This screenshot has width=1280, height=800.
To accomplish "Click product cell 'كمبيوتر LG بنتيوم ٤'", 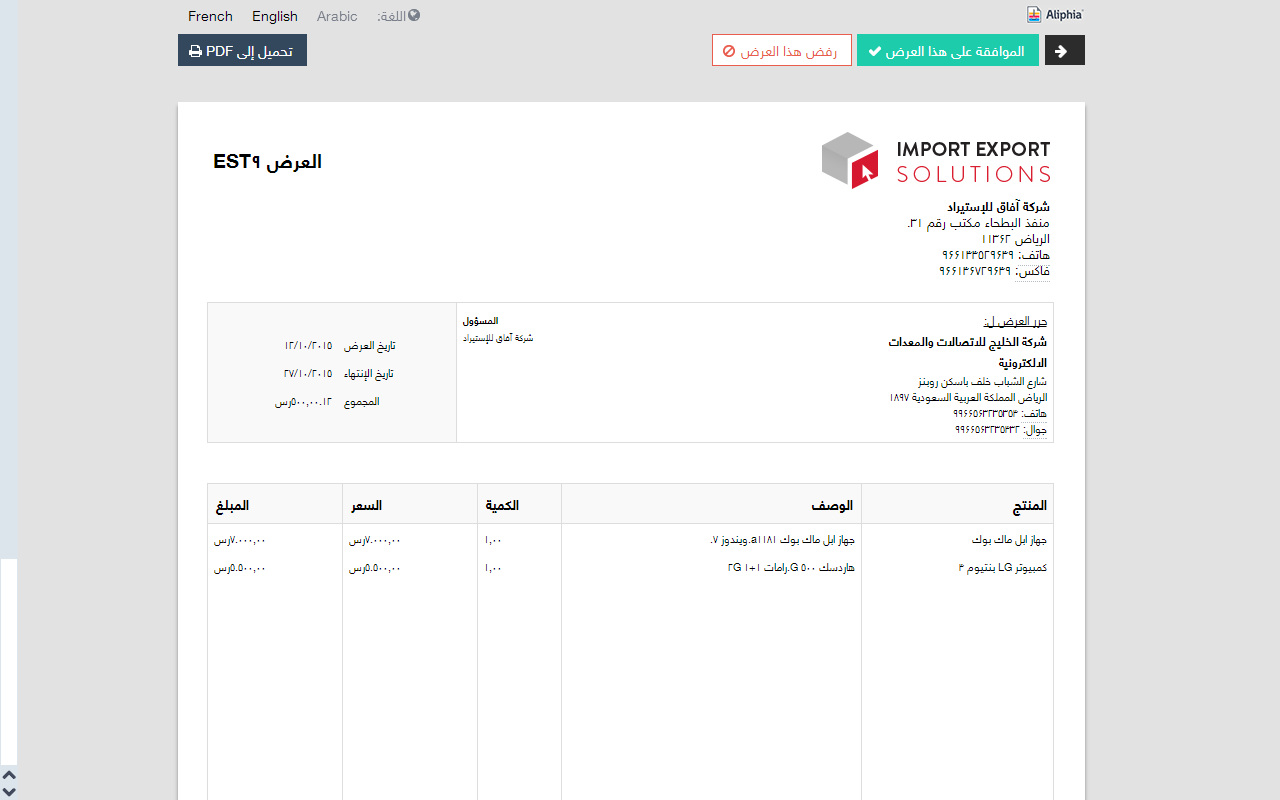I will point(1002,568).
